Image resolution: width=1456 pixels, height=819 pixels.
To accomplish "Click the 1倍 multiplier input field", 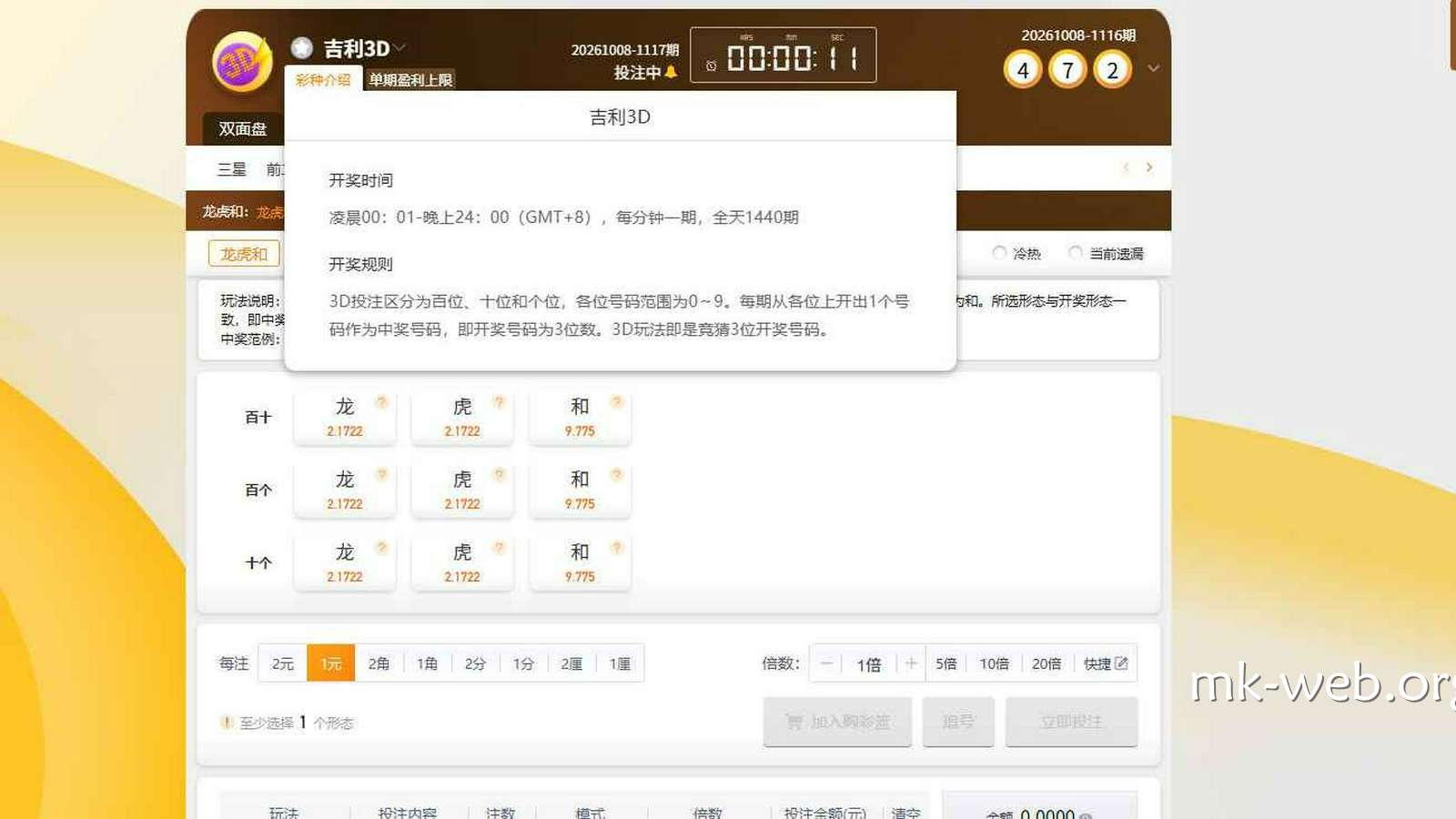I will (x=869, y=664).
